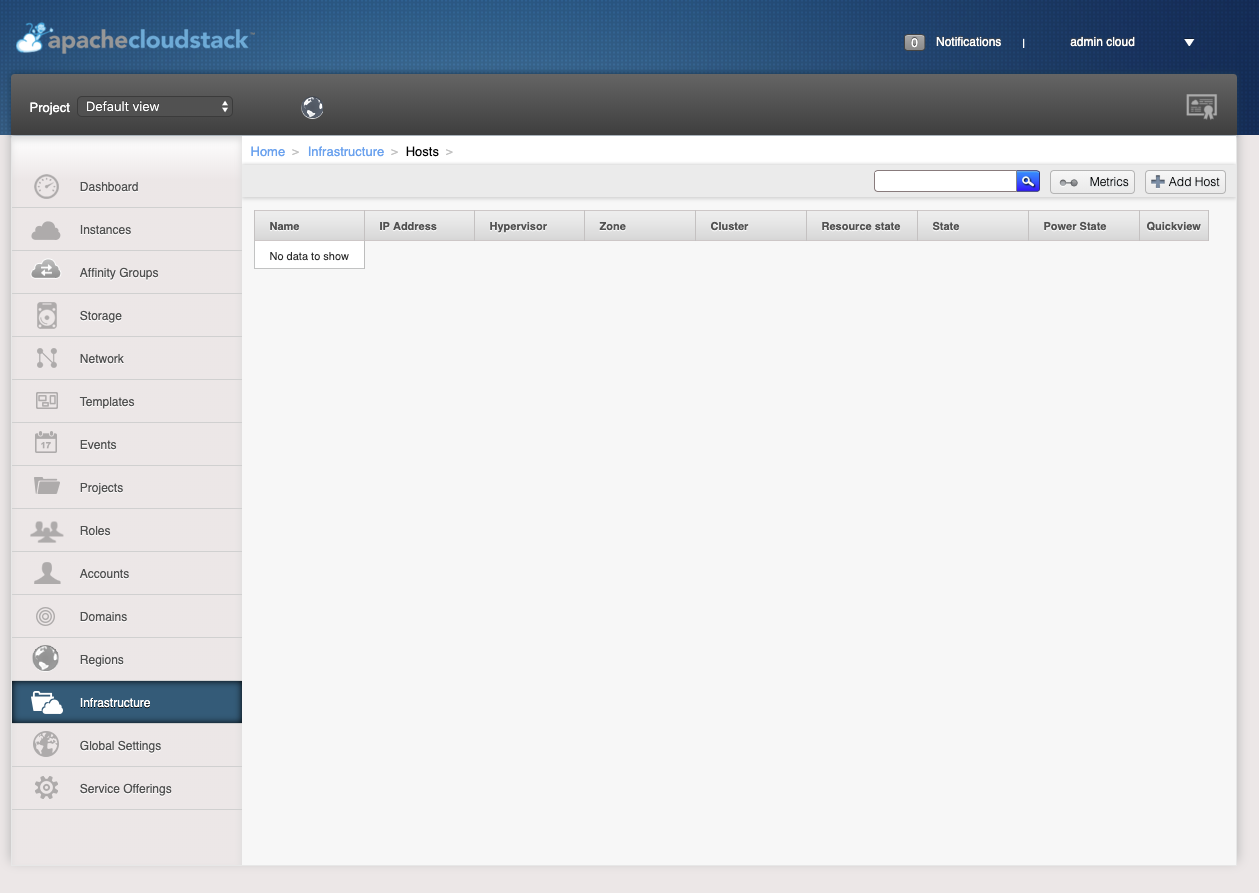1259x893 pixels.
Task: Sort by the State column header
Action: point(973,226)
